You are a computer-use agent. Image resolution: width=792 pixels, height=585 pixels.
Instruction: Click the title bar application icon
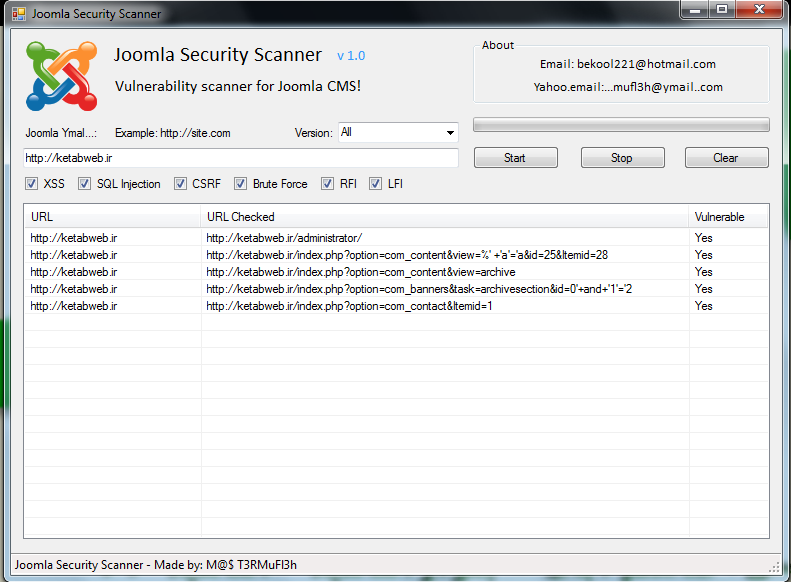coord(19,14)
